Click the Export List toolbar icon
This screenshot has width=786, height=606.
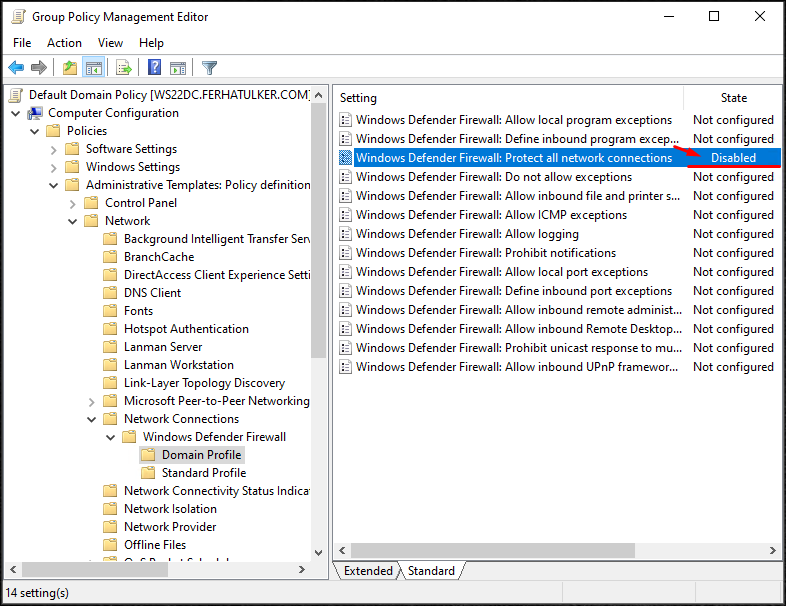click(123, 67)
